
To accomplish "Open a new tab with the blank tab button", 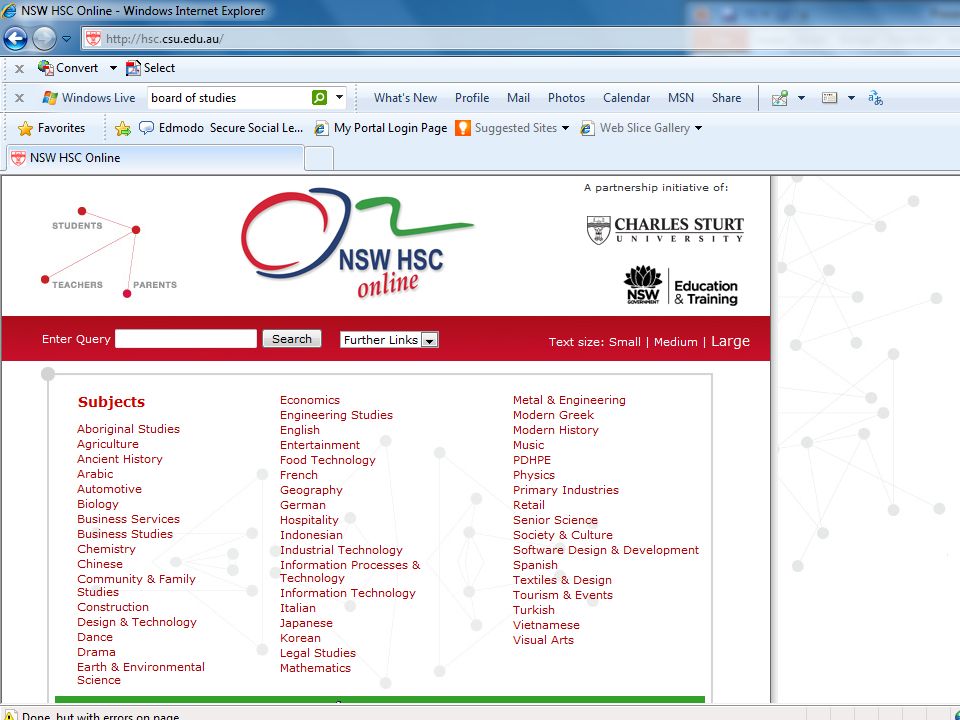I will pyautogui.click(x=319, y=159).
